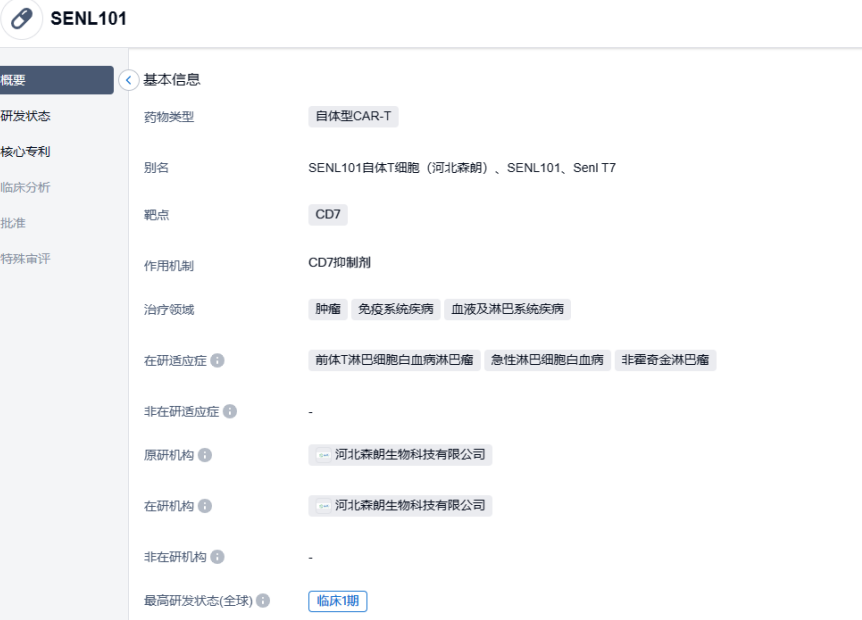This screenshot has width=862, height=620.
Task: Click info icon next to 最高研发状态(全球)
Action: pos(263,601)
